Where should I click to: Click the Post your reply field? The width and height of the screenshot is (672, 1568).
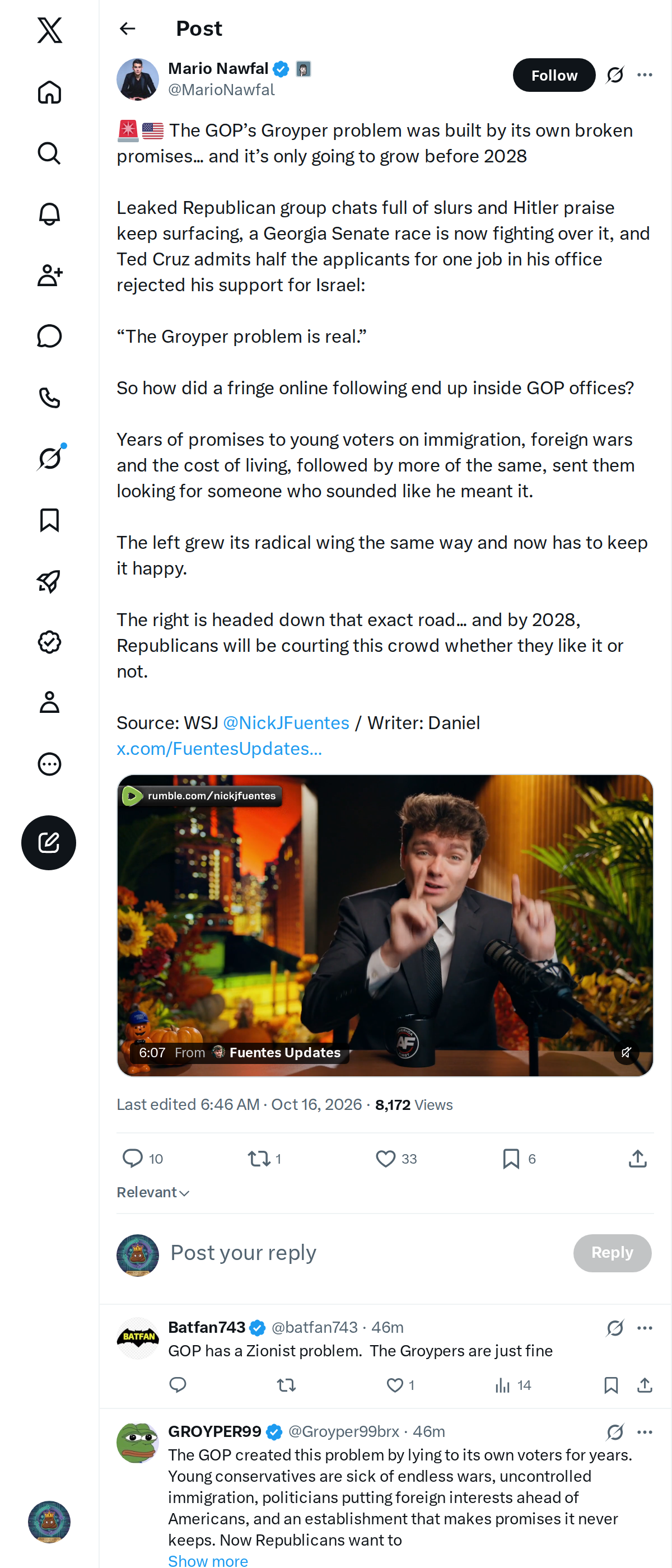tap(365, 1253)
